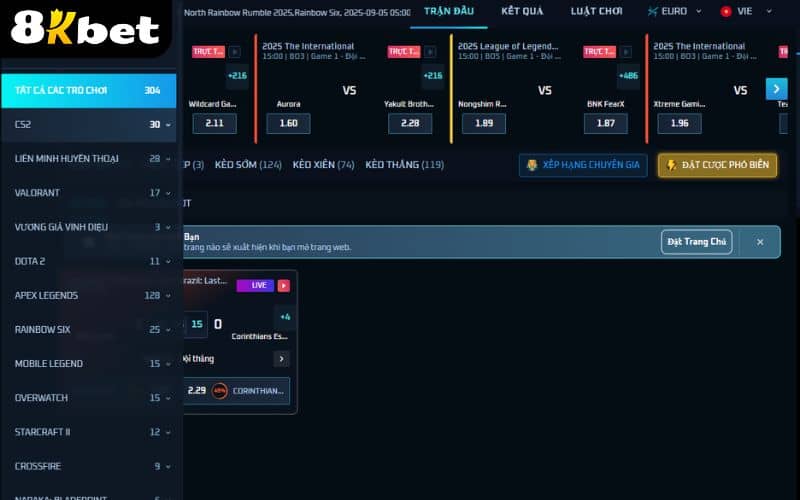Click the 2025 League of Legends match title
The width and height of the screenshot is (800, 500).
click(x=508, y=46)
